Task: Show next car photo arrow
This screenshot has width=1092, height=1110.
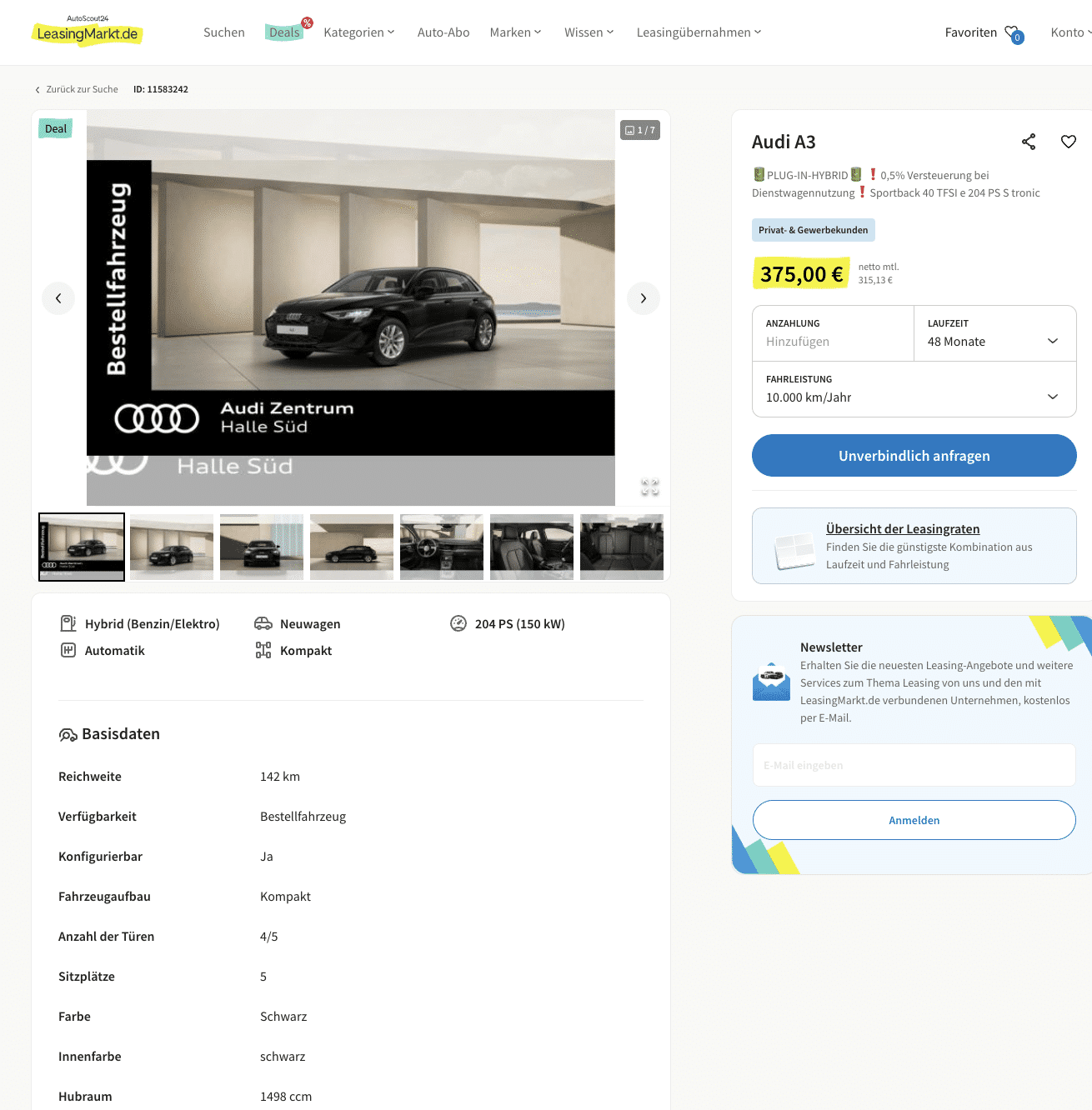Action: tap(644, 298)
